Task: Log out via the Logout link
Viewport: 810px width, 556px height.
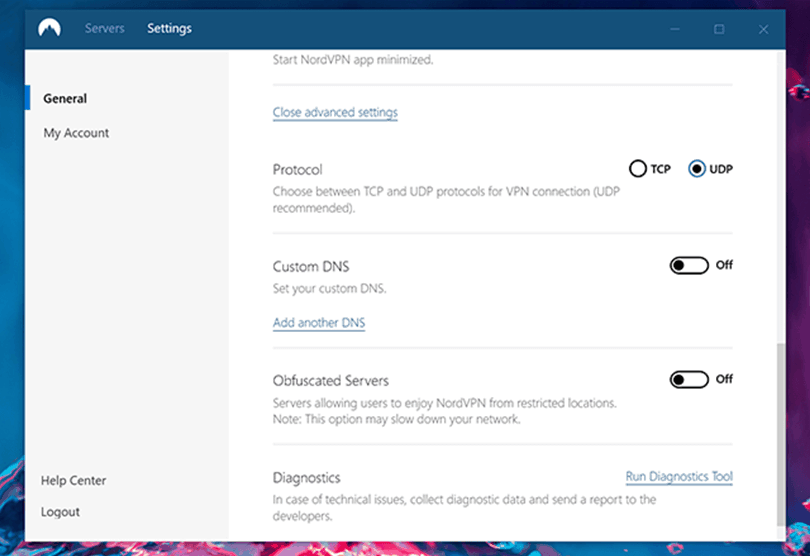Action: tap(60, 512)
